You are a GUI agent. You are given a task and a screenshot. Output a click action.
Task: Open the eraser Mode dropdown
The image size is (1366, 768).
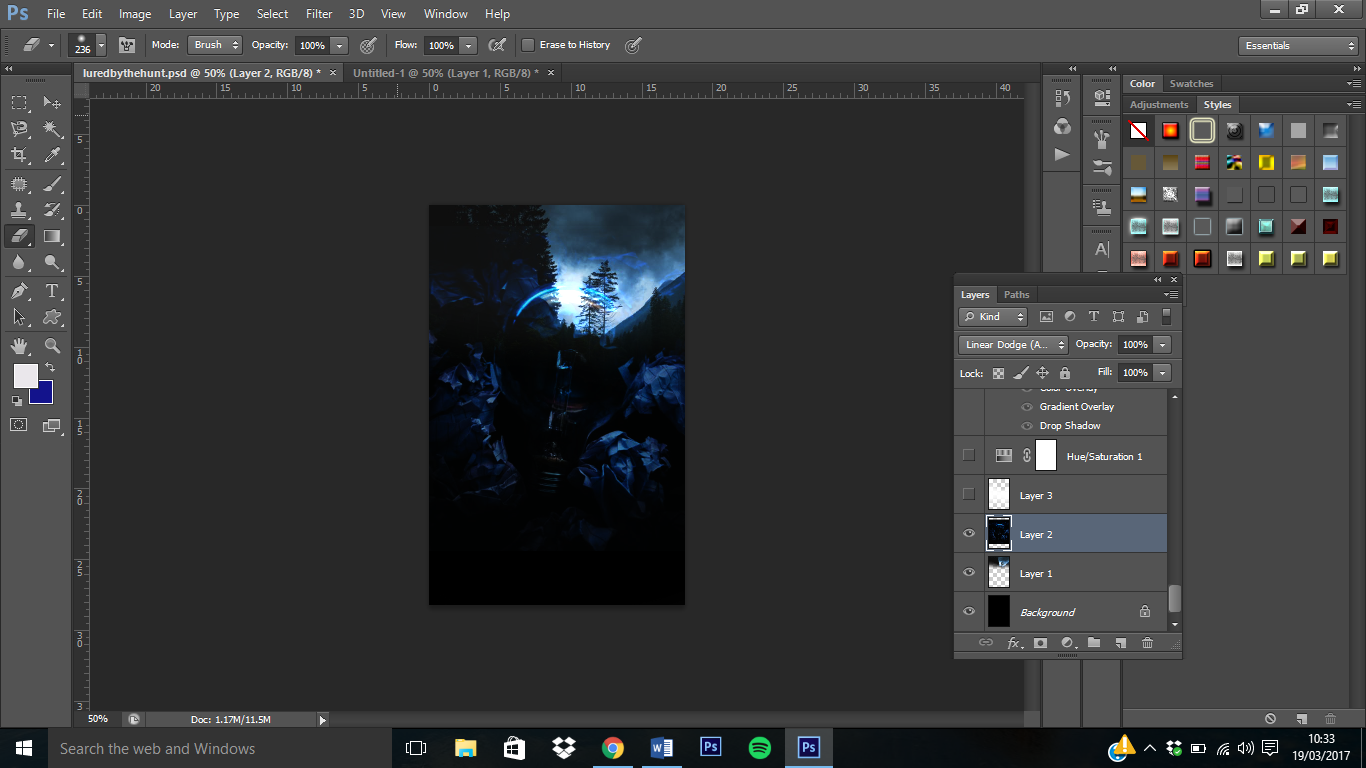215,45
